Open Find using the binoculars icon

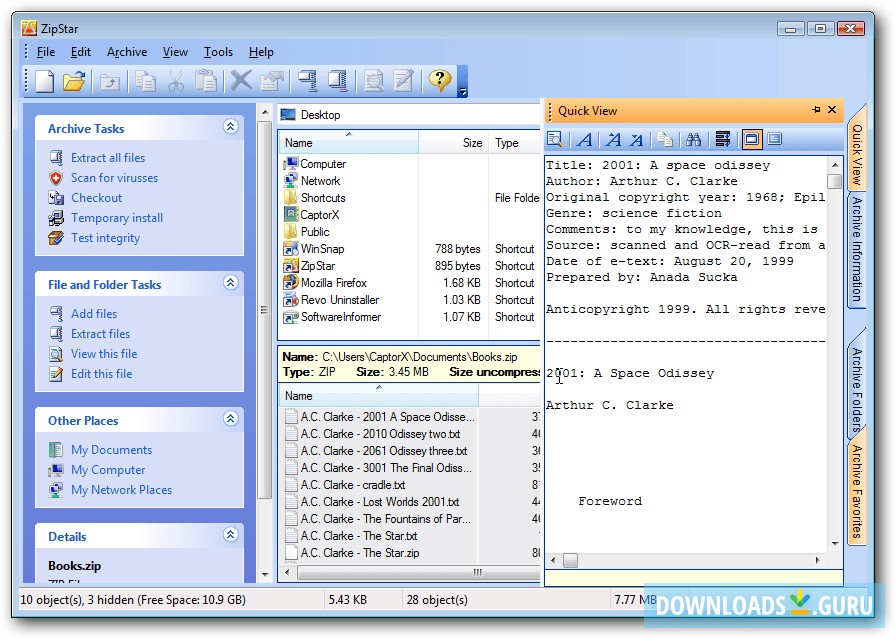[x=693, y=139]
